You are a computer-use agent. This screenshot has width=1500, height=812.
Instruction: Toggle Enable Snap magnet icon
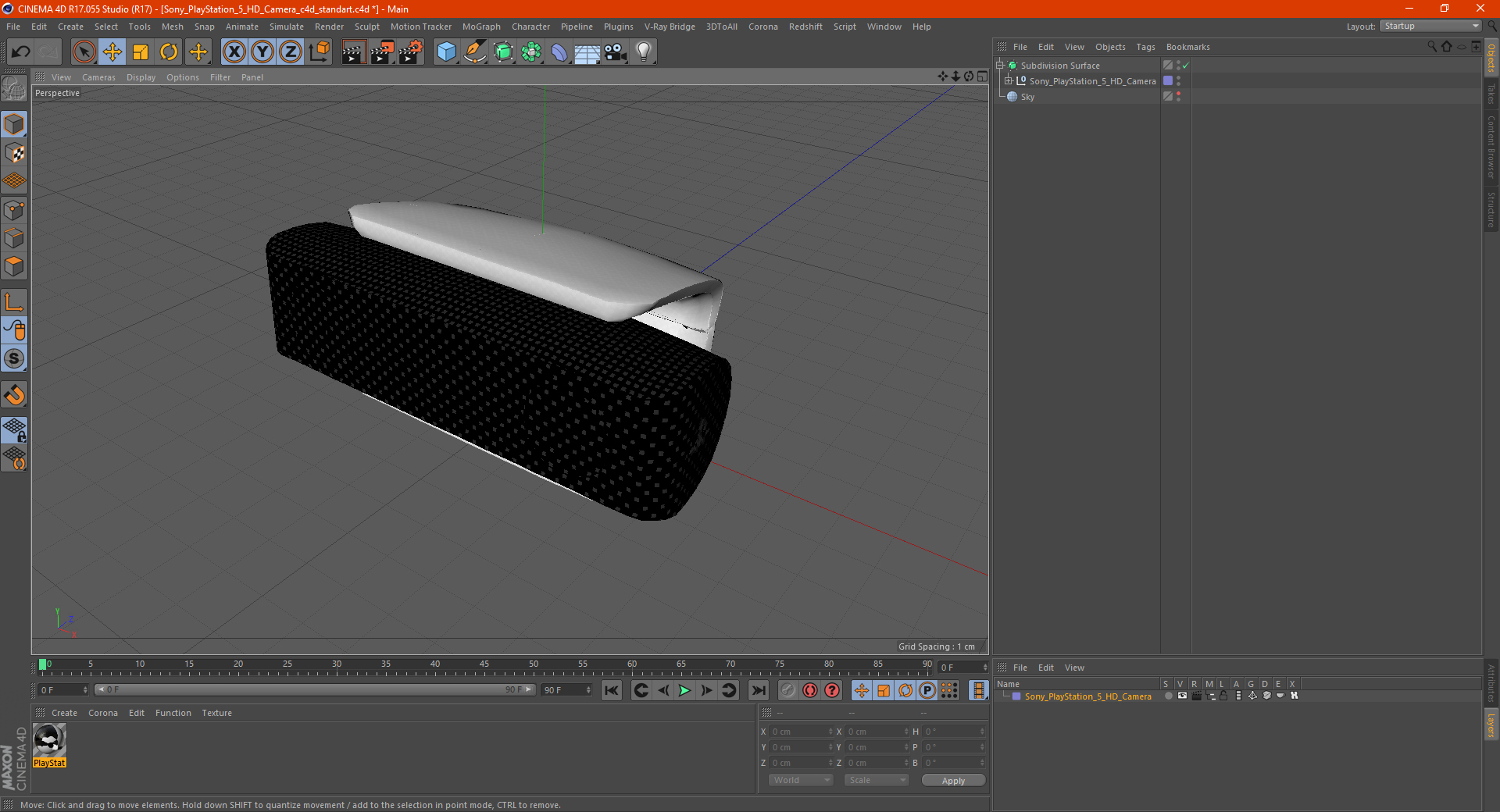point(14,395)
